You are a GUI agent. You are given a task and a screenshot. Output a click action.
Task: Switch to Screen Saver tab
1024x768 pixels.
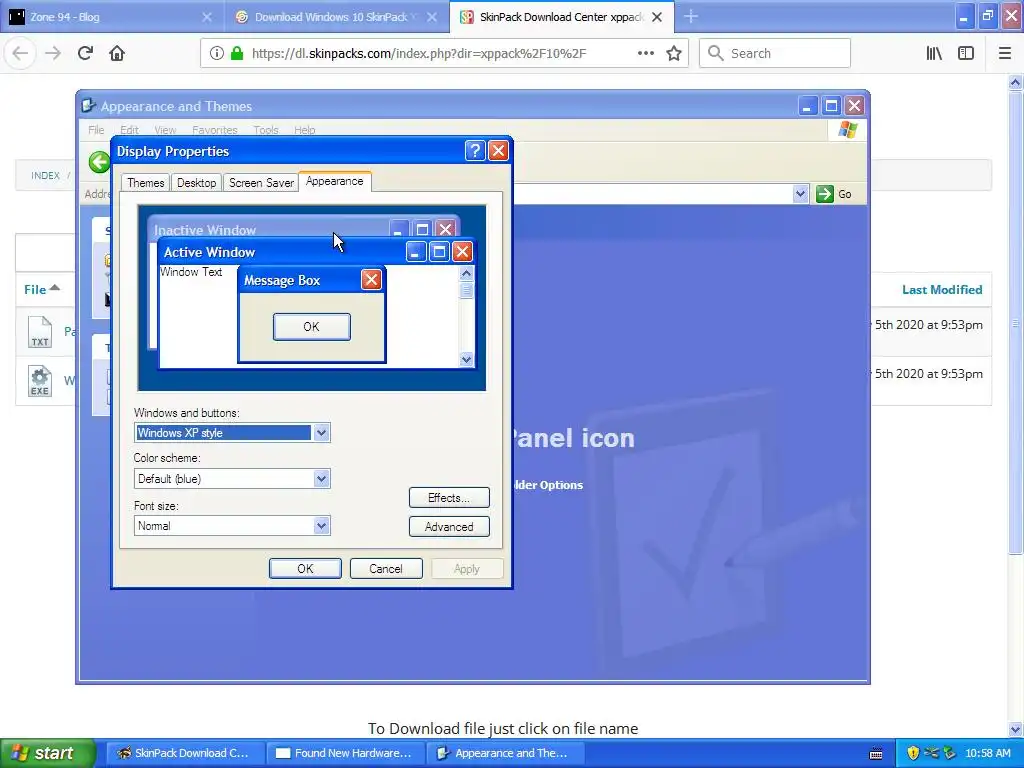tap(261, 183)
